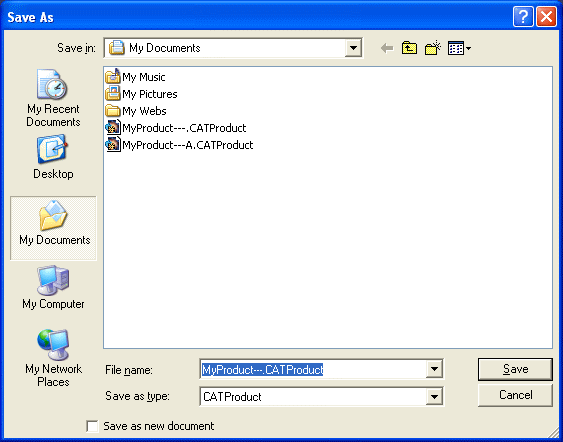563x442 pixels.
Task: Expand the File name dropdown arrow
Action: pos(434,369)
